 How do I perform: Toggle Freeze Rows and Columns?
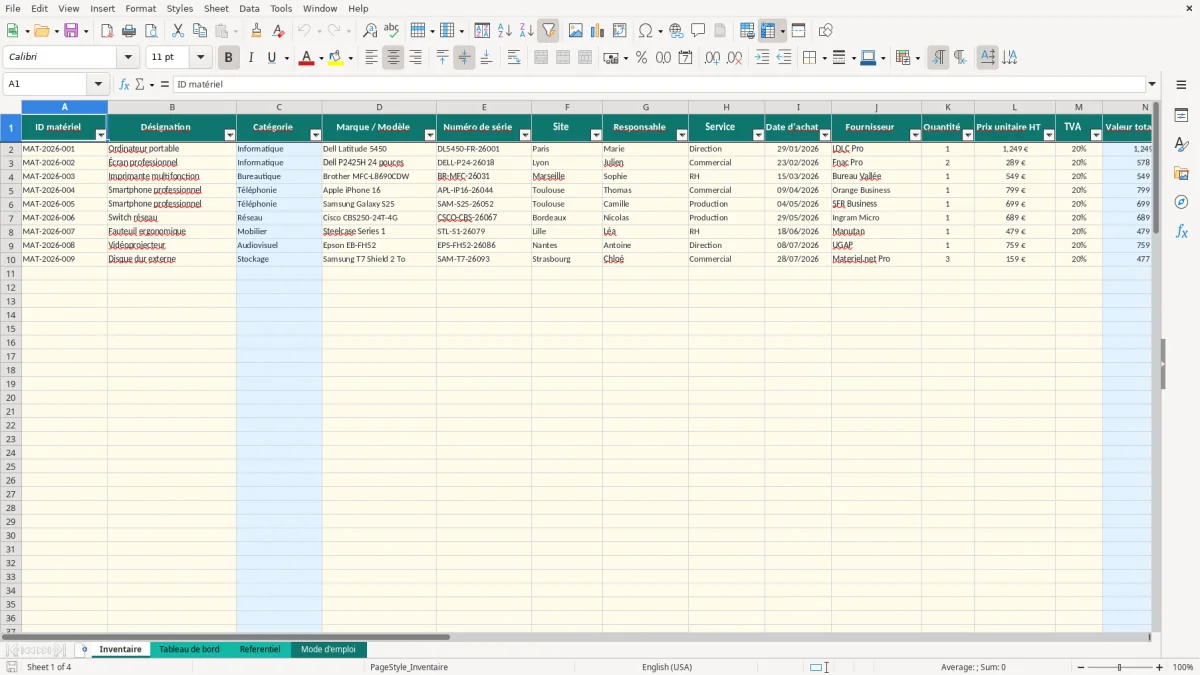(769, 31)
